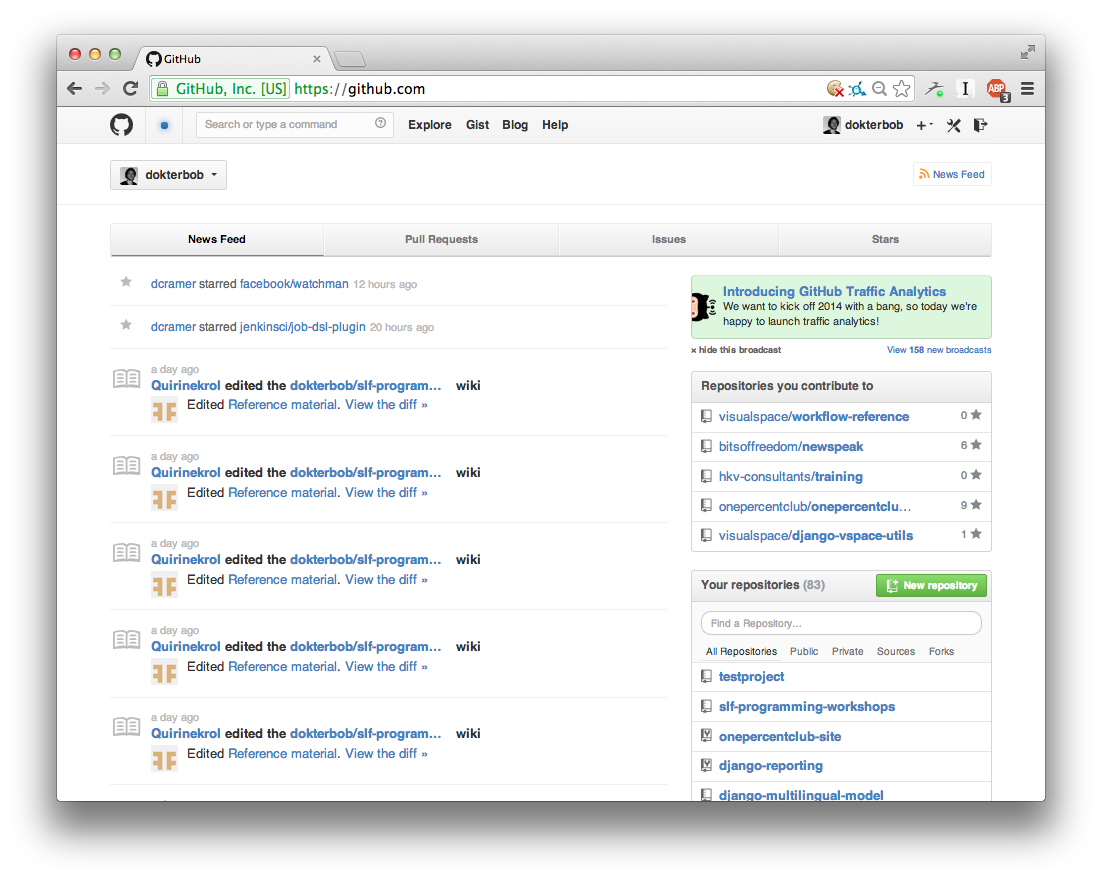Image resolution: width=1102 pixels, height=880 pixels.
Task: Click the GitHub Octocat logo
Action: click(121, 125)
